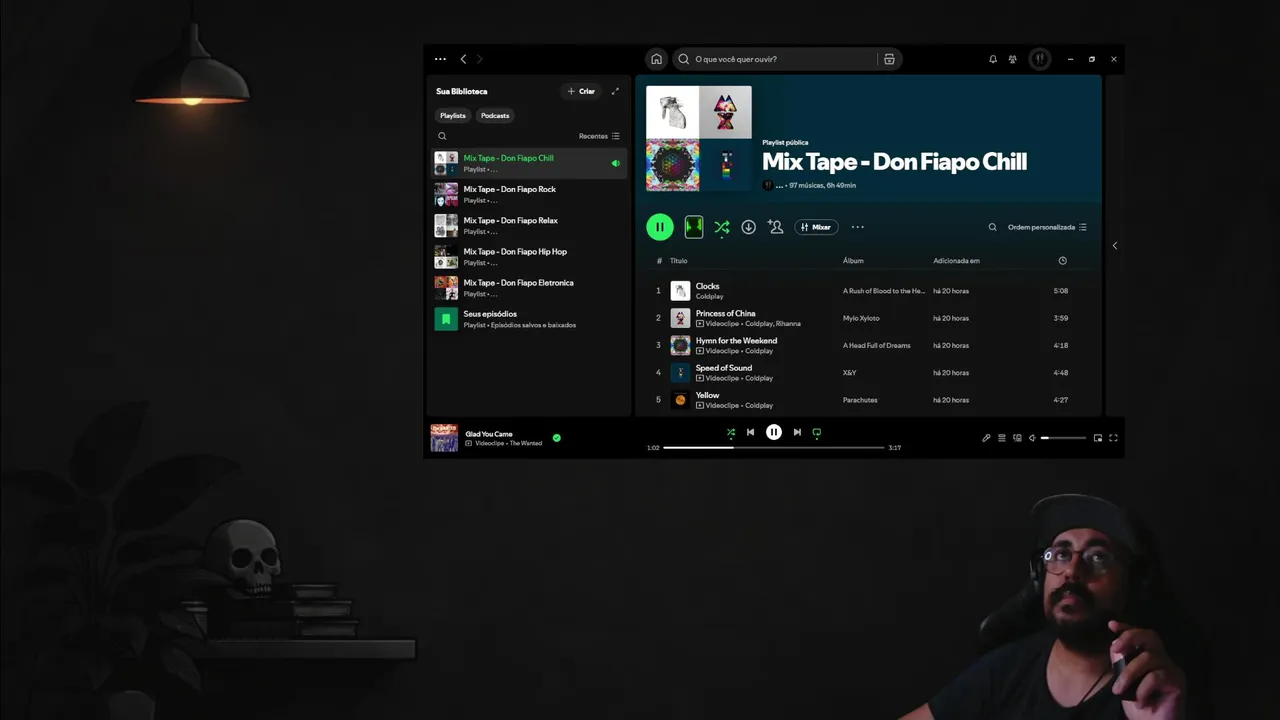
Task: Mute with the volume speaker icon
Action: click(1033, 438)
